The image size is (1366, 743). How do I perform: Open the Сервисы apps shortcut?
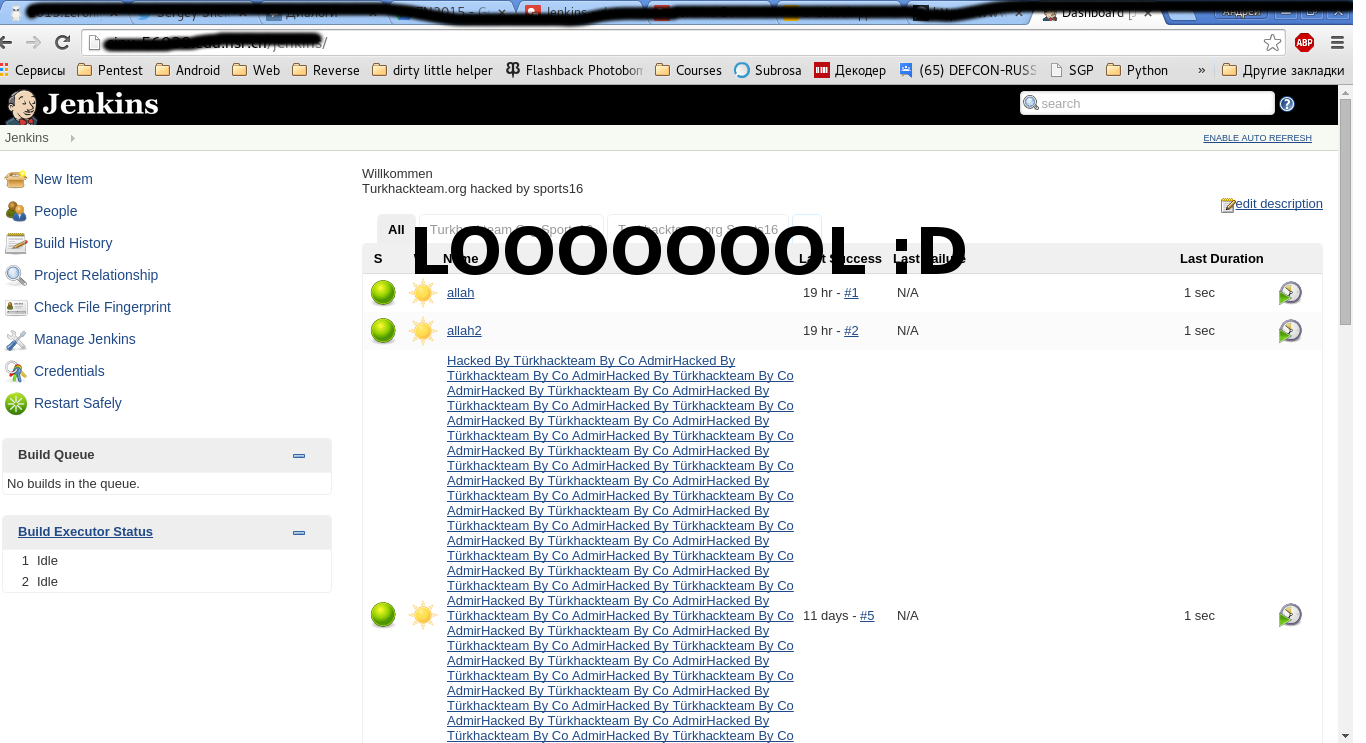pyautogui.click(x=33, y=70)
